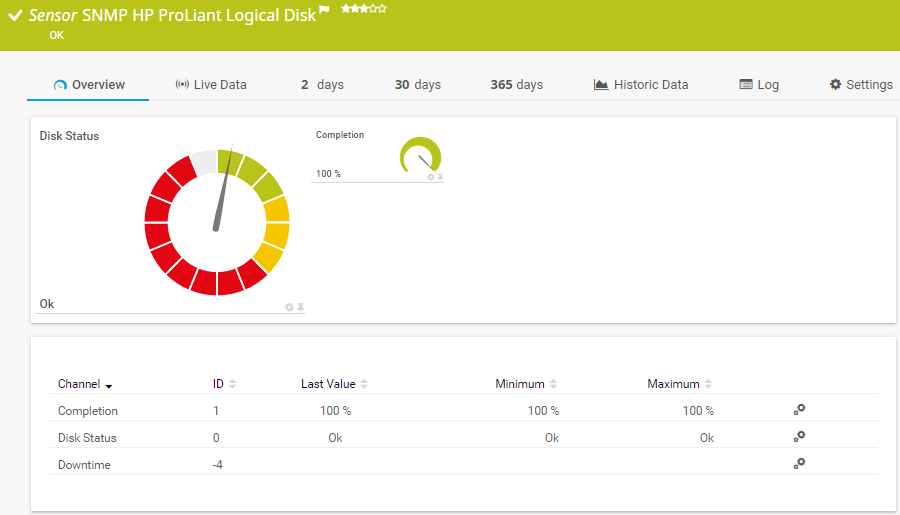Pin the Completion gauge

click(x=440, y=177)
